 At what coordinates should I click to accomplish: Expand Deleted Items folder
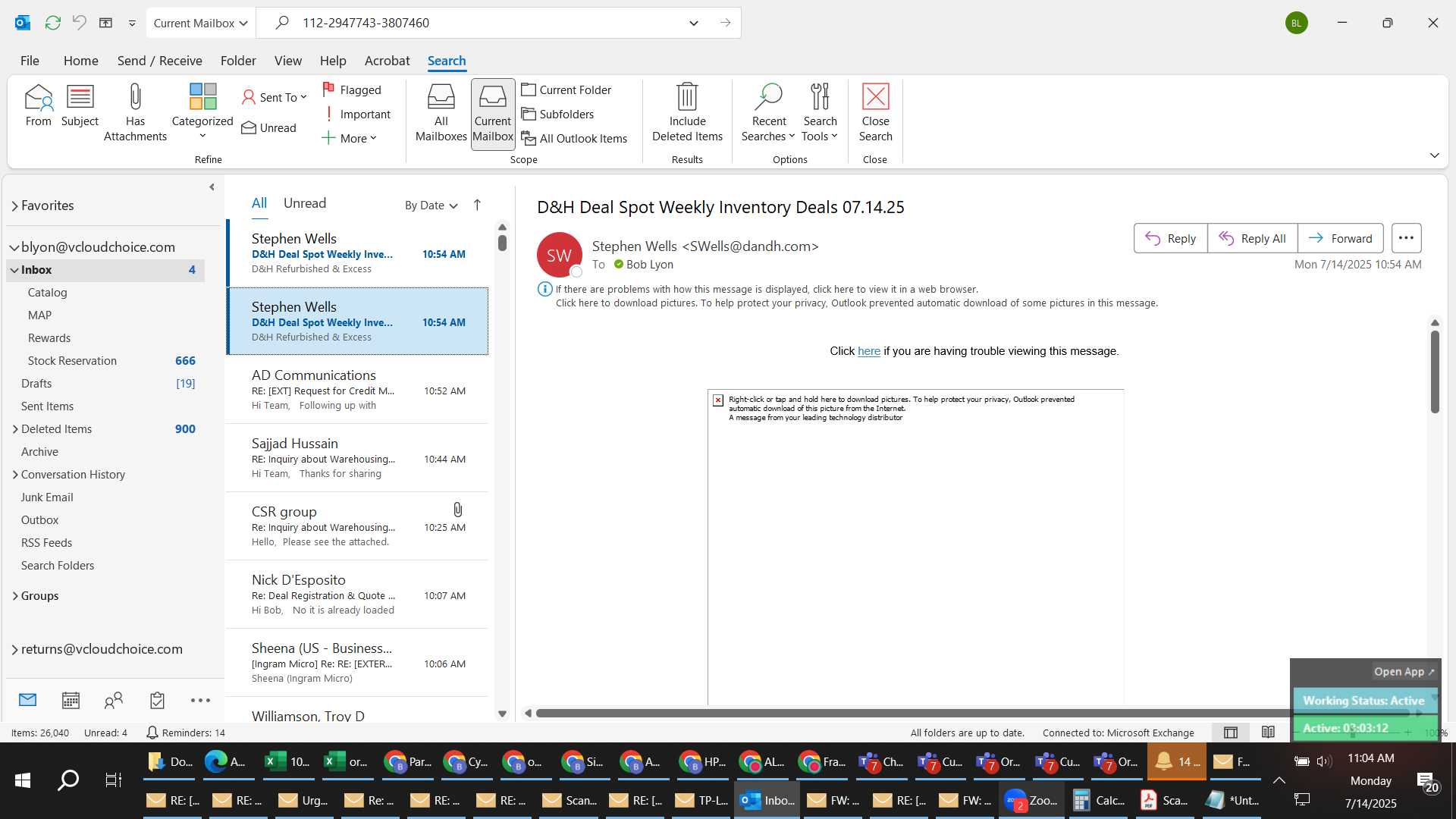(15, 429)
